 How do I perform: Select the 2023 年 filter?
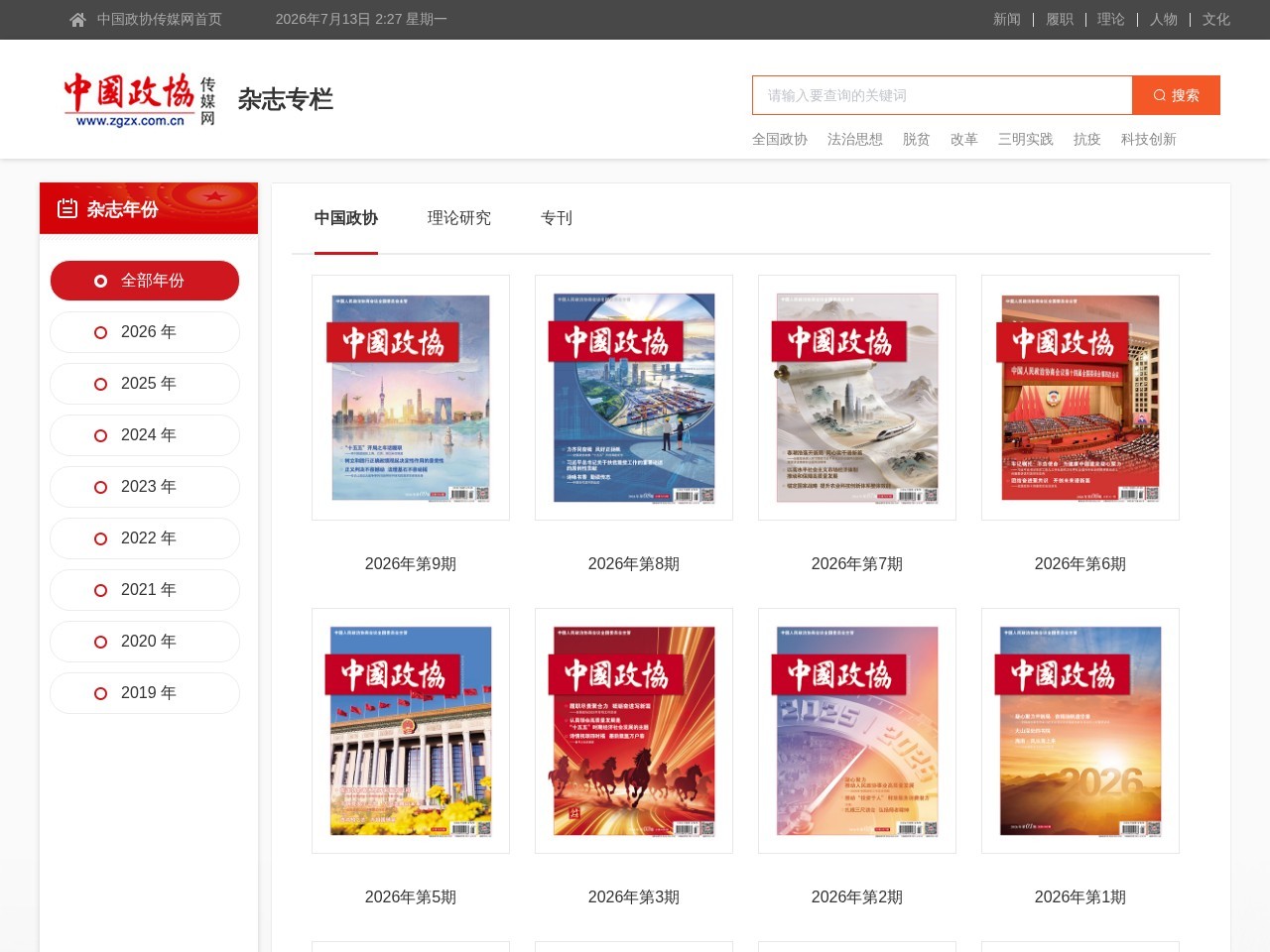pos(145,487)
